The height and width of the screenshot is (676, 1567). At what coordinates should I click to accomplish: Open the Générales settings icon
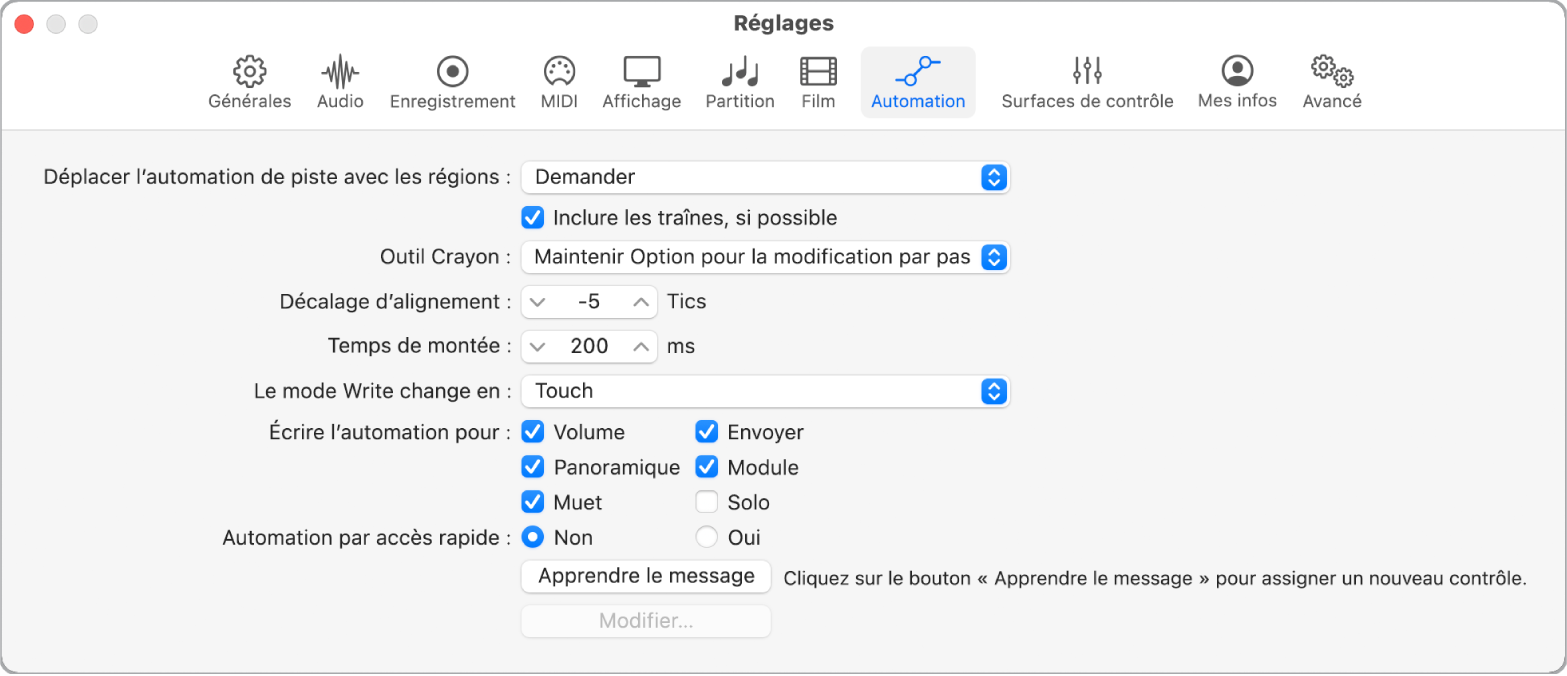point(248,80)
